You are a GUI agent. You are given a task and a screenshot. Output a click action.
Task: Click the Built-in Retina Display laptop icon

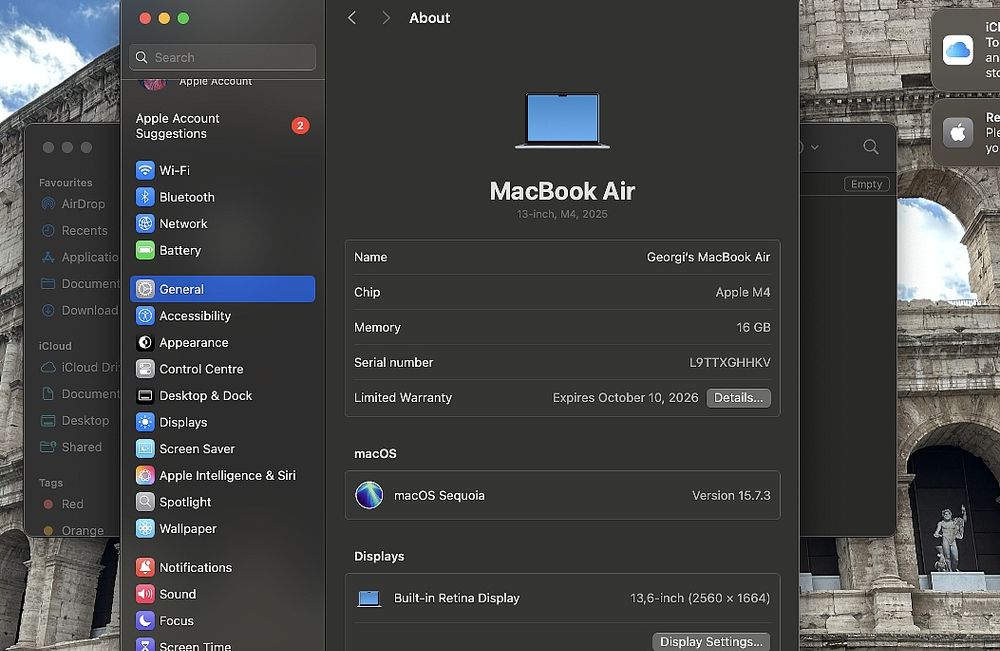pyautogui.click(x=369, y=599)
